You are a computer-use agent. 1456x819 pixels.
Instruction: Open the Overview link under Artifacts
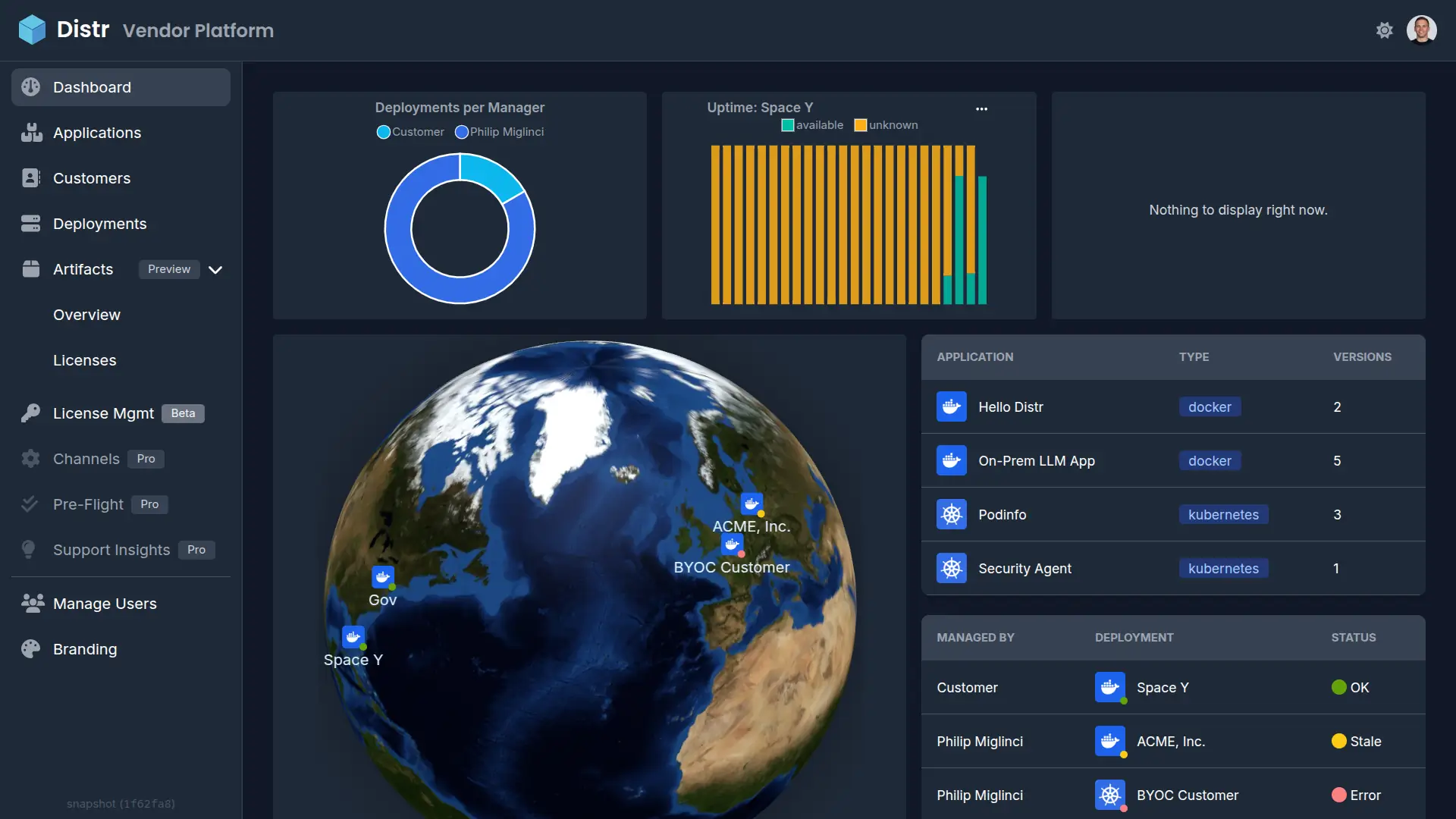click(x=86, y=314)
